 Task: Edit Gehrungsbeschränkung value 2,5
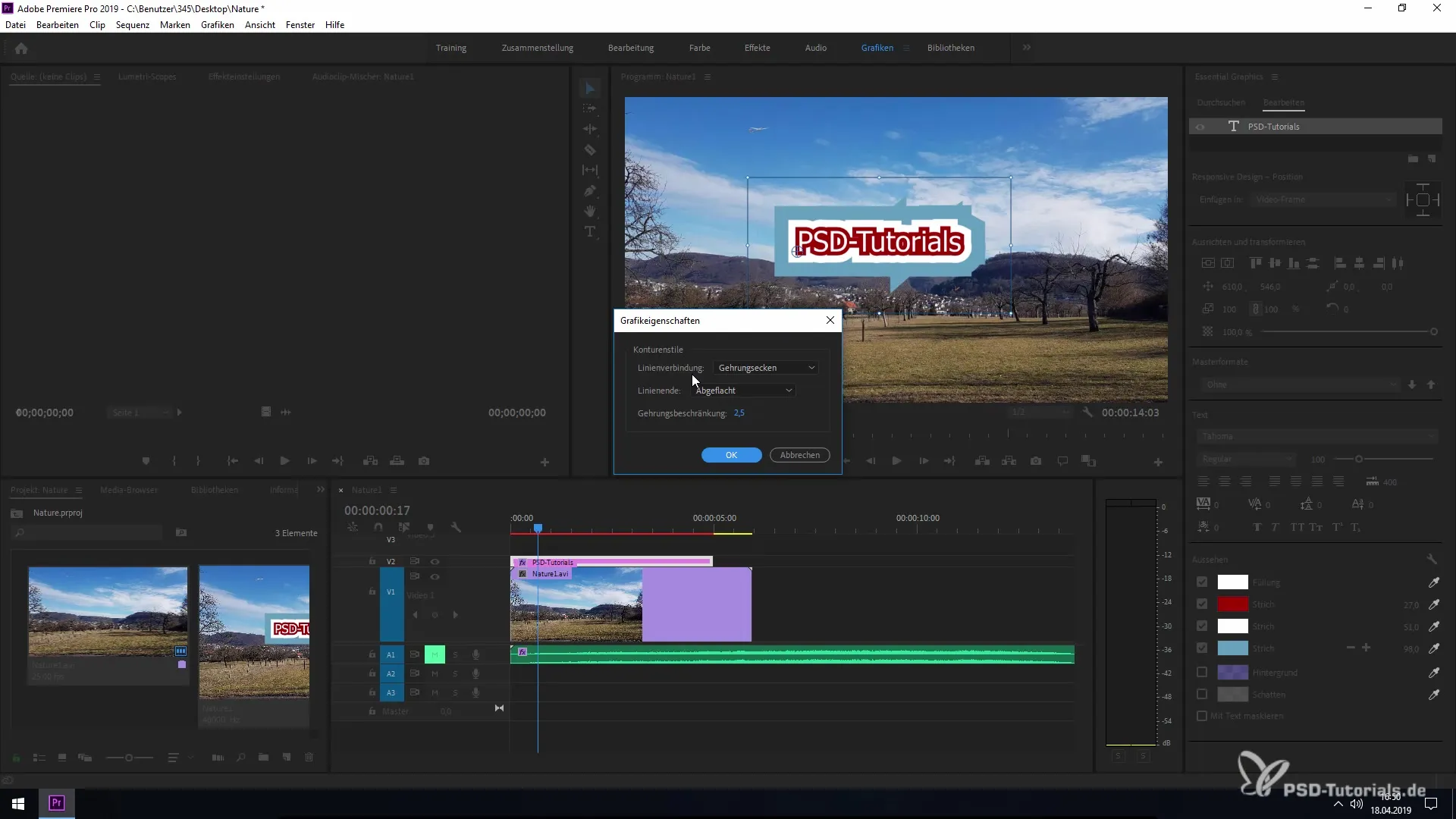point(739,413)
